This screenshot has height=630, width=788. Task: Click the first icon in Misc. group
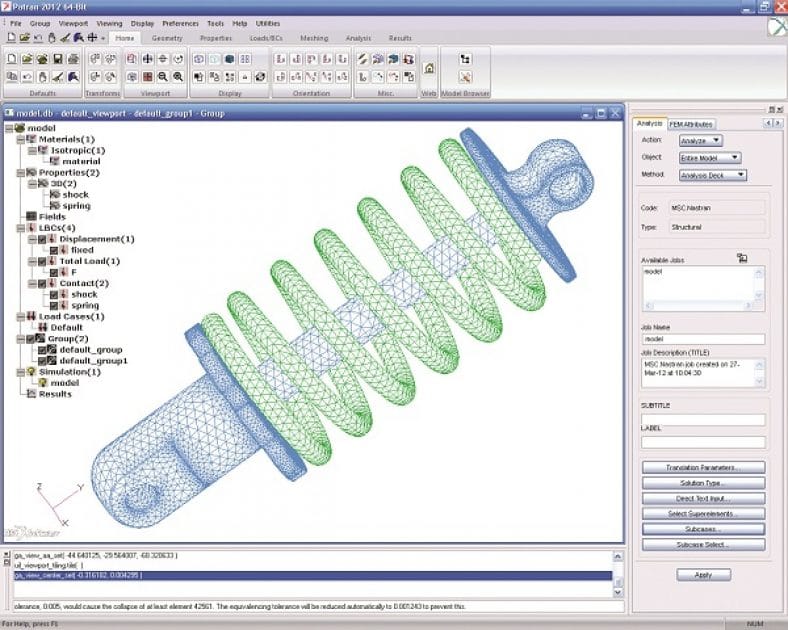[x=363, y=59]
